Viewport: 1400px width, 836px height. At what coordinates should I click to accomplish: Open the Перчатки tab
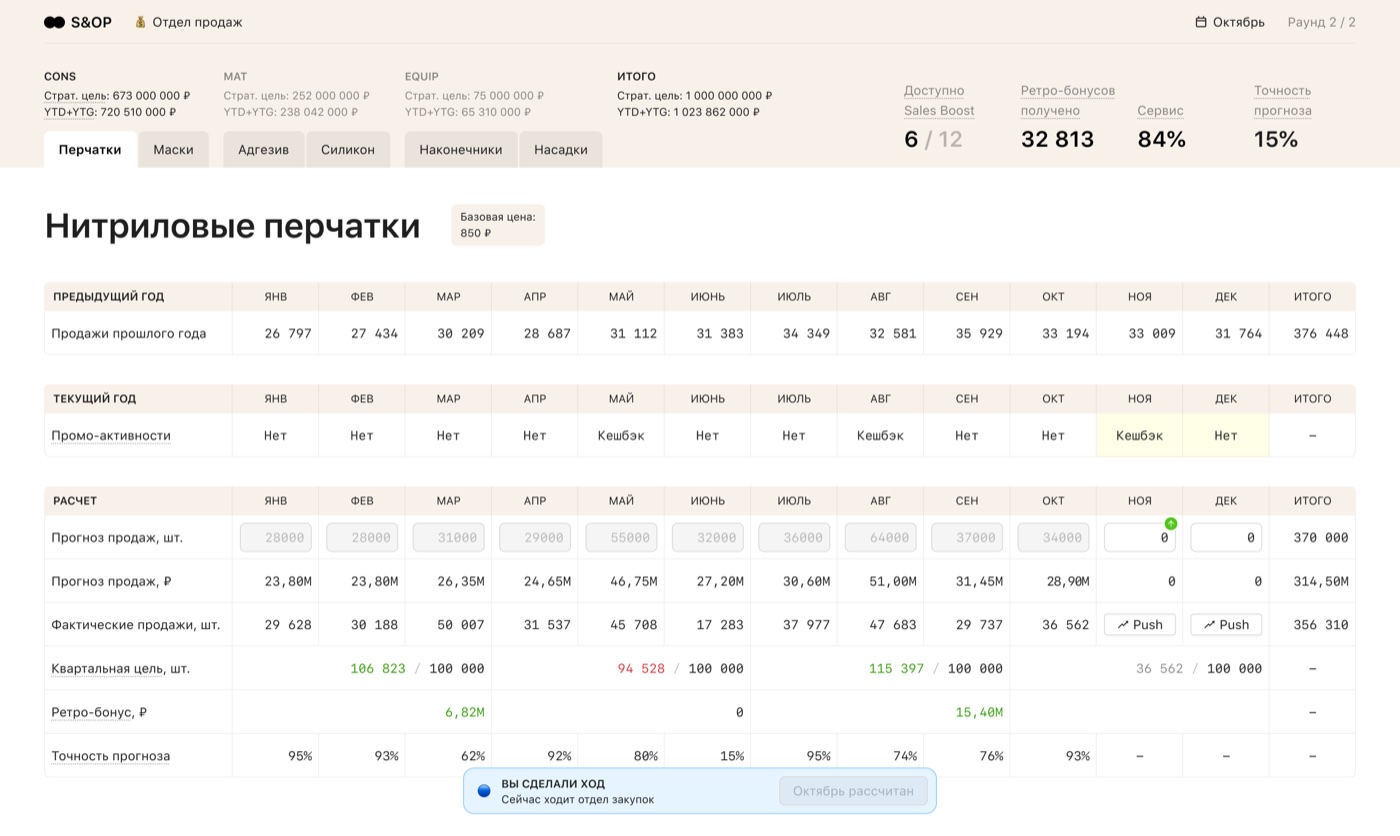point(90,150)
